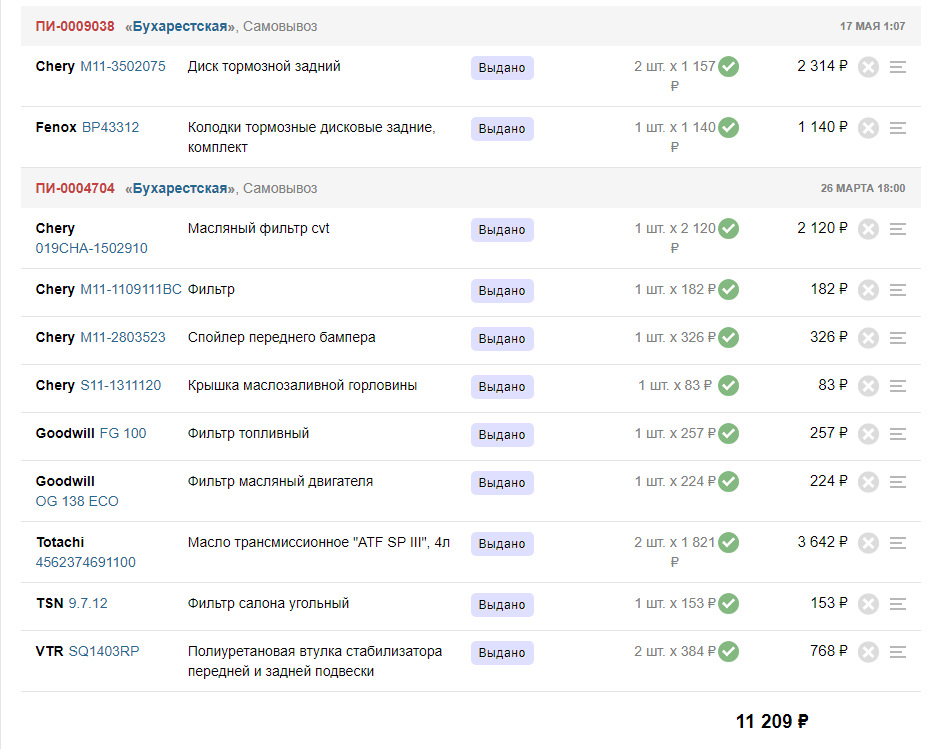Click Выдано status for Фильтр топливный
The height and width of the screenshot is (749, 936).
click(x=502, y=434)
